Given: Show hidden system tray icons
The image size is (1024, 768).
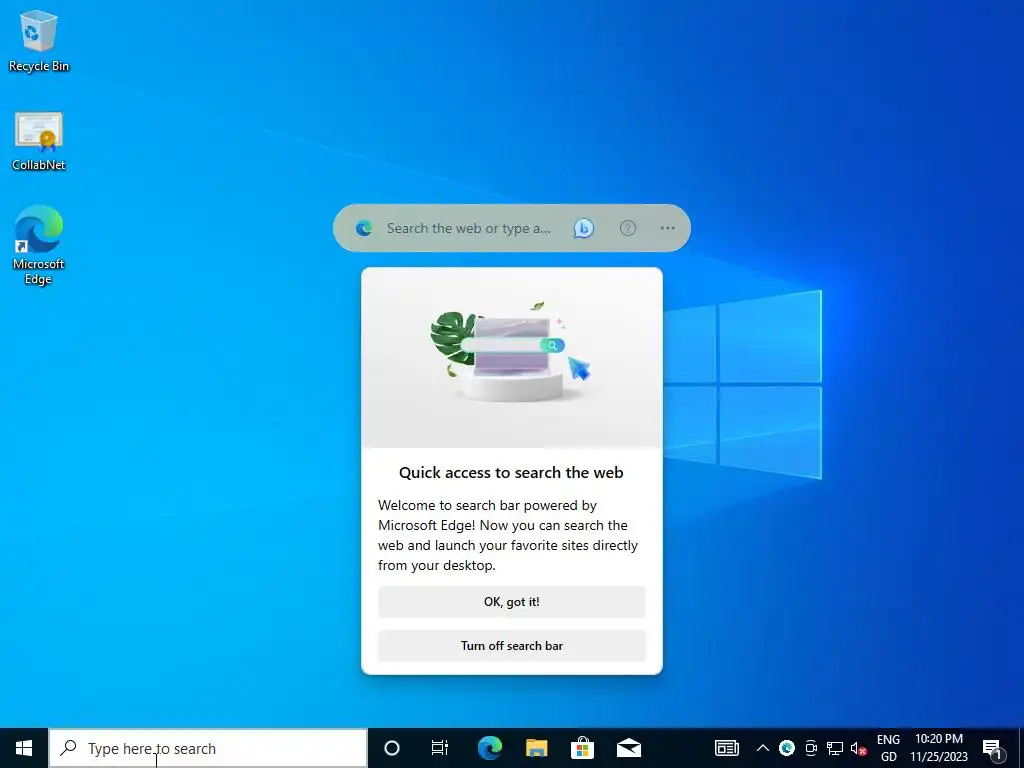Looking at the screenshot, I should coord(762,748).
